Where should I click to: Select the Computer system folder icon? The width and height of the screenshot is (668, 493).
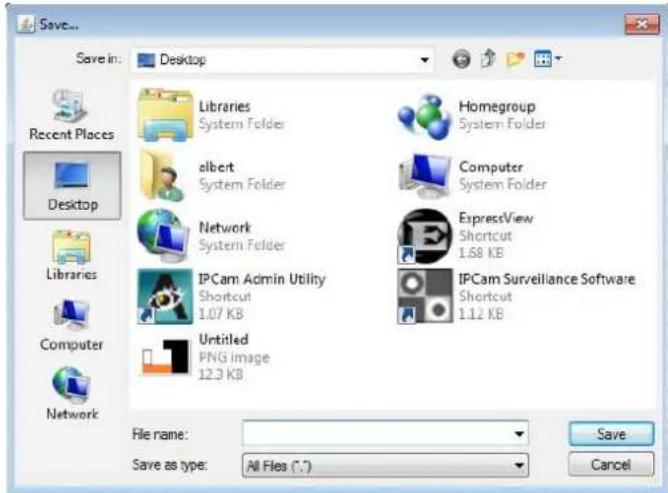(425, 176)
